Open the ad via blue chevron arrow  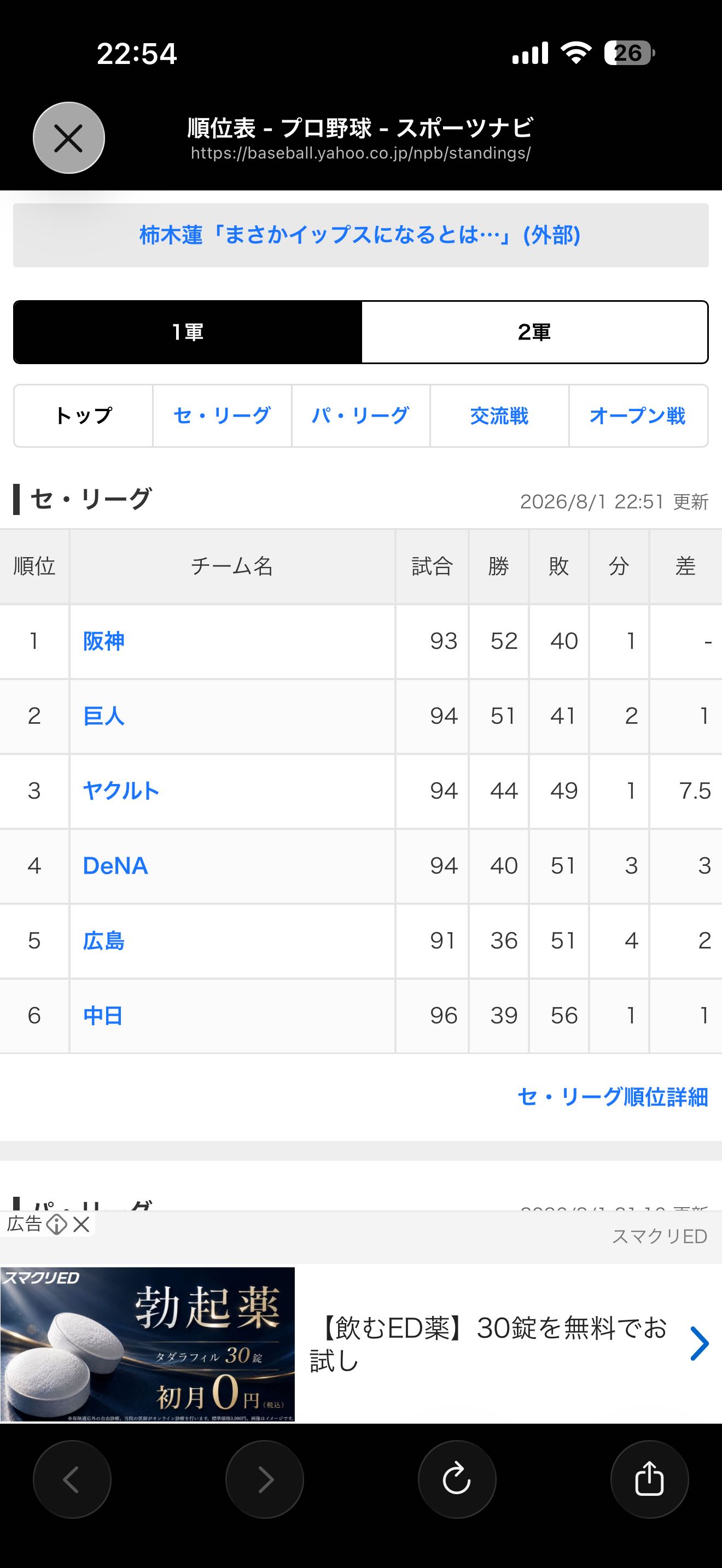coord(700,1343)
